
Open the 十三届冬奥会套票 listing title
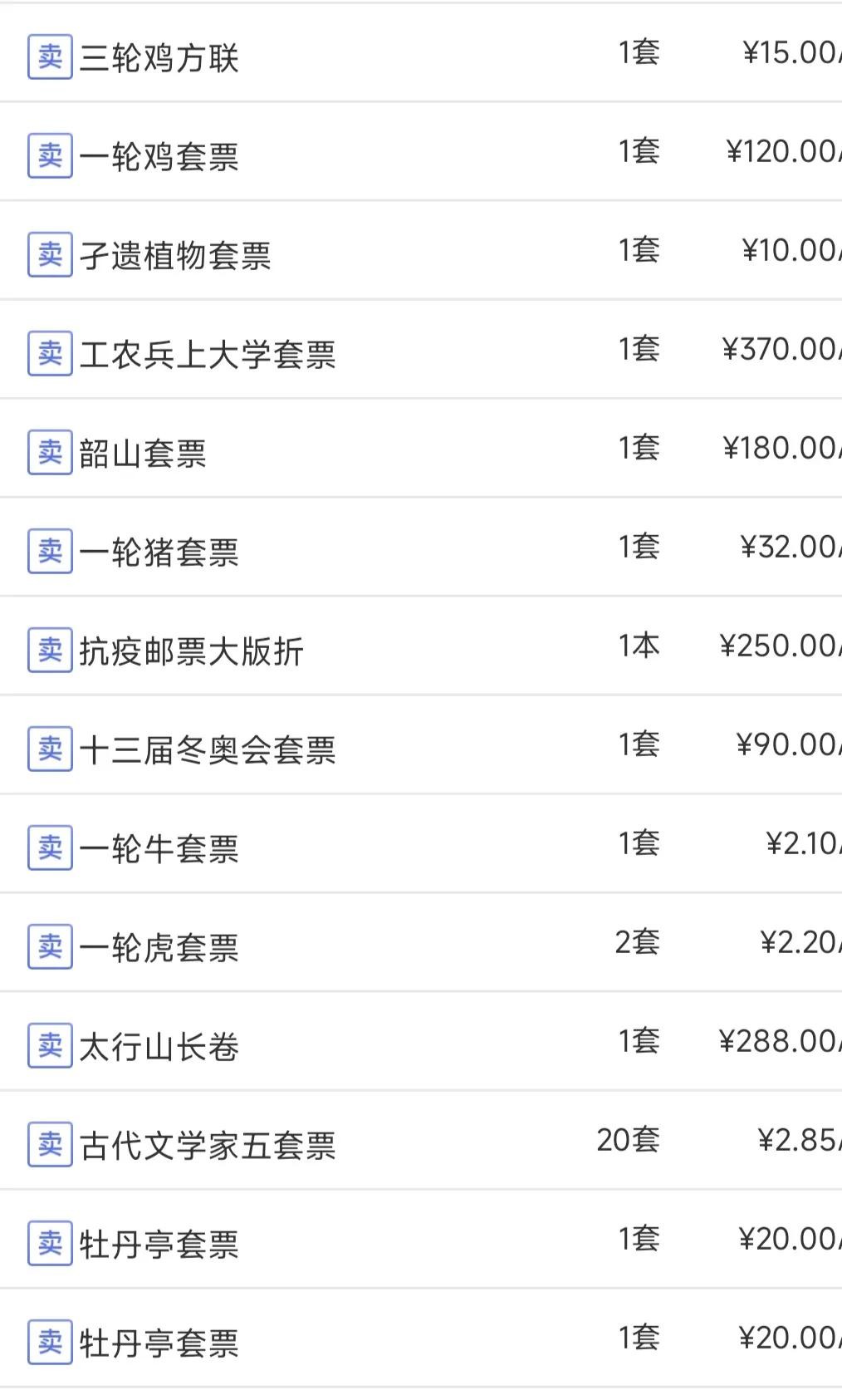(208, 749)
